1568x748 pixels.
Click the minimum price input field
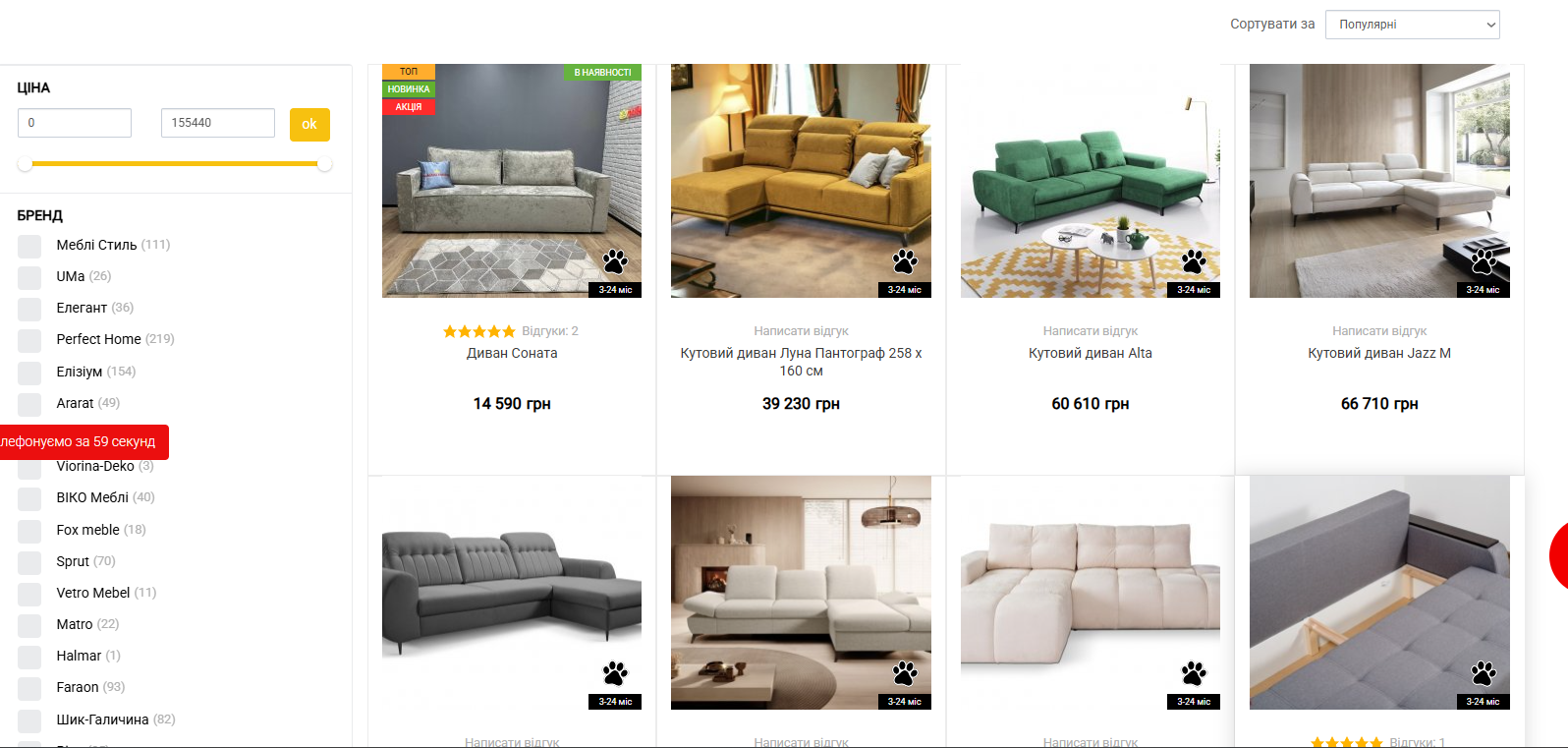[x=75, y=123]
